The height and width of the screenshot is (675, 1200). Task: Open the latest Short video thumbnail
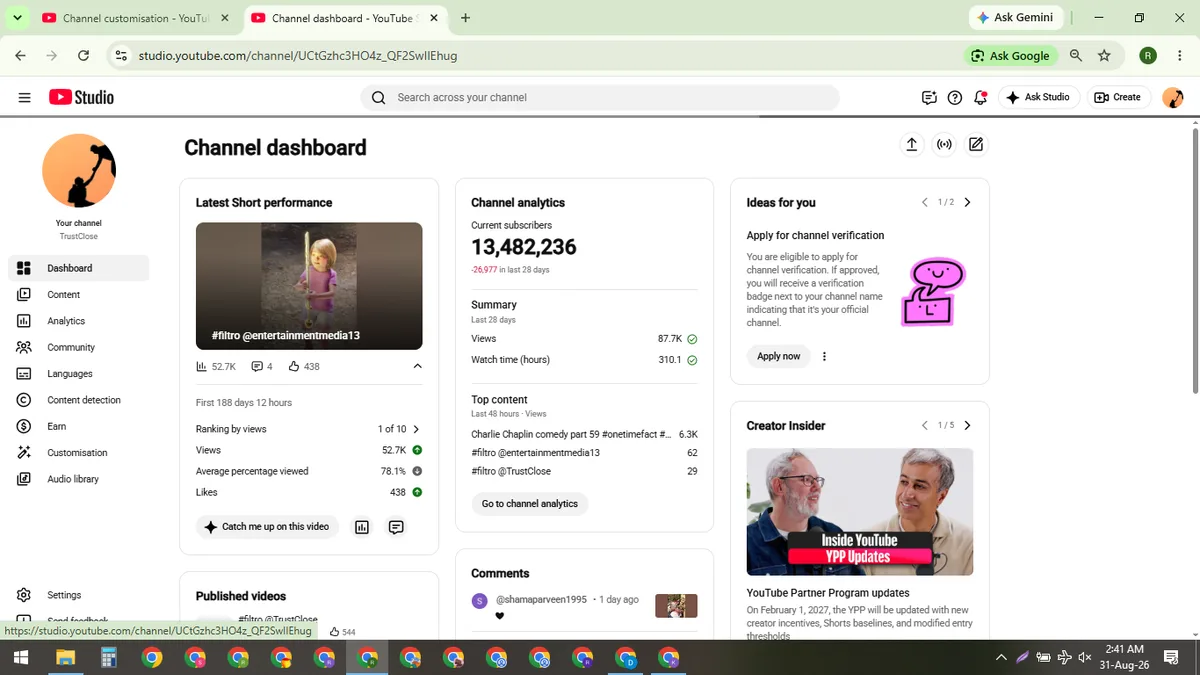[309, 285]
